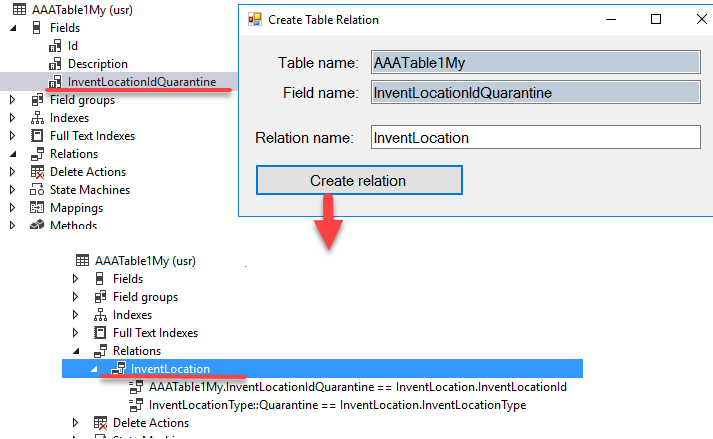Click the InventLocationType::Quarantine constraint icon
This screenshot has width=713, height=439.
(x=136, y=405)
